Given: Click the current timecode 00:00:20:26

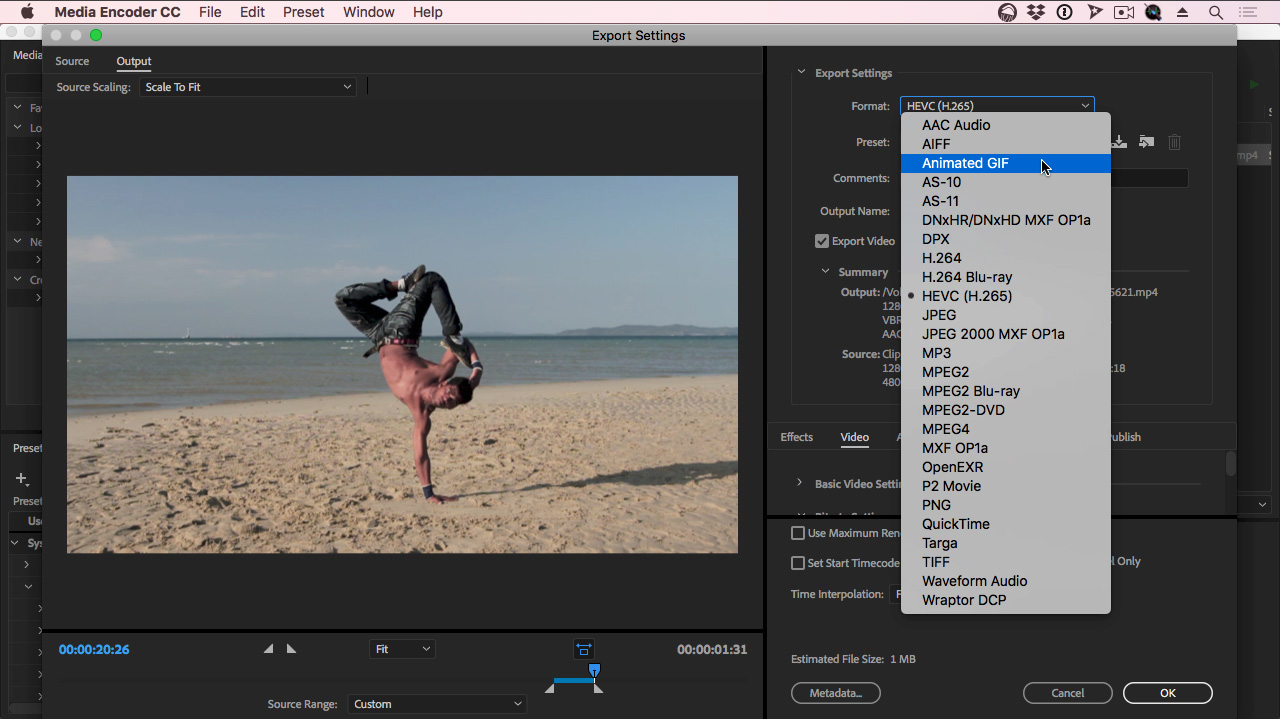Looking at the screenshot, I should pyautogui.click(x=94, y=649).
